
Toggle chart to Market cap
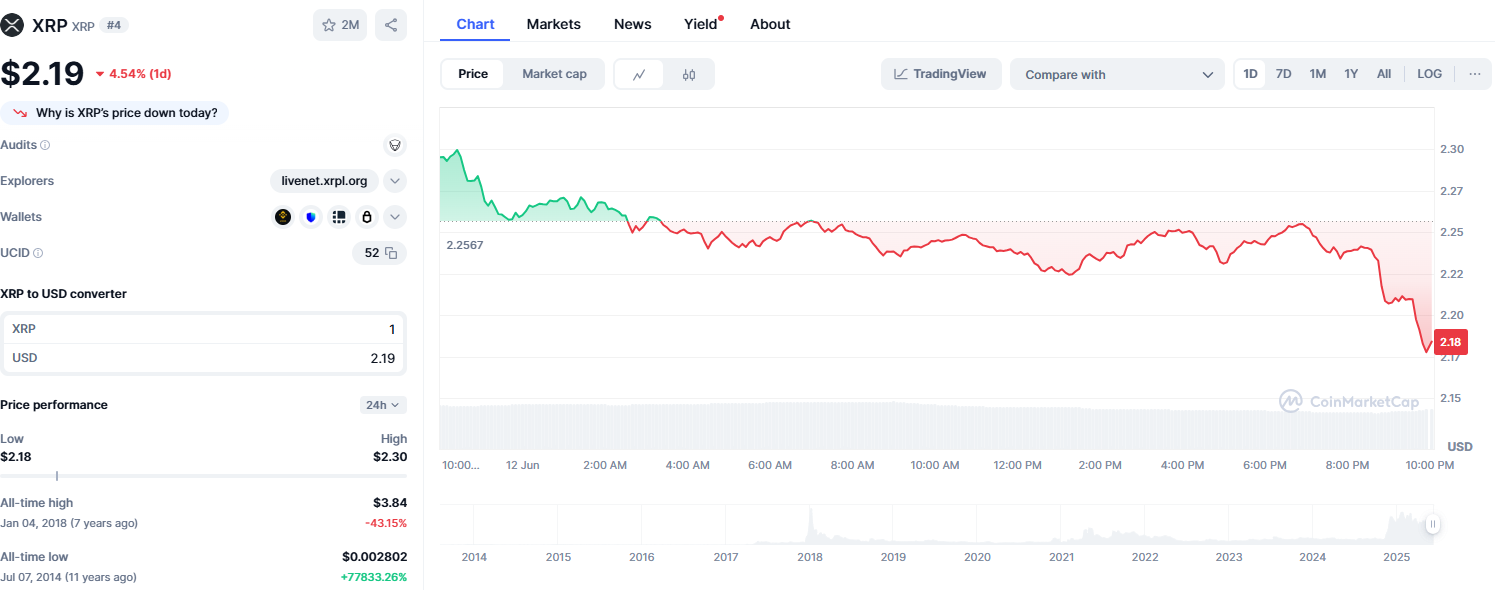tap(554, 74)
